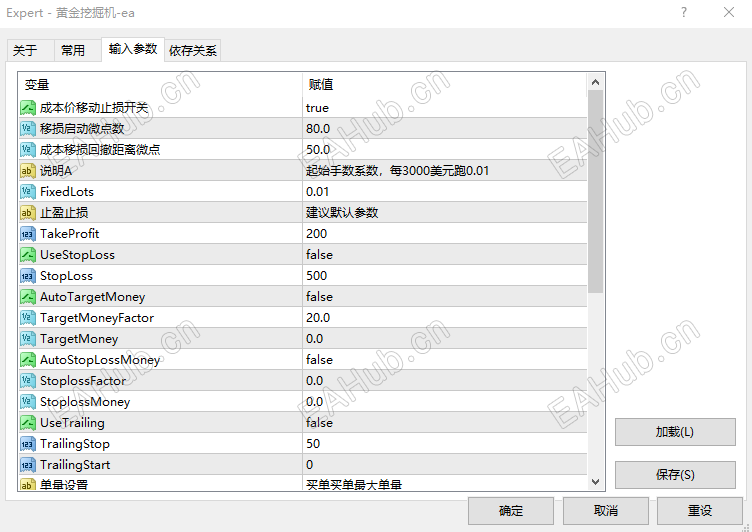Click the 重设 reset button
Screen dimensions: 752x532
(700, 511)
